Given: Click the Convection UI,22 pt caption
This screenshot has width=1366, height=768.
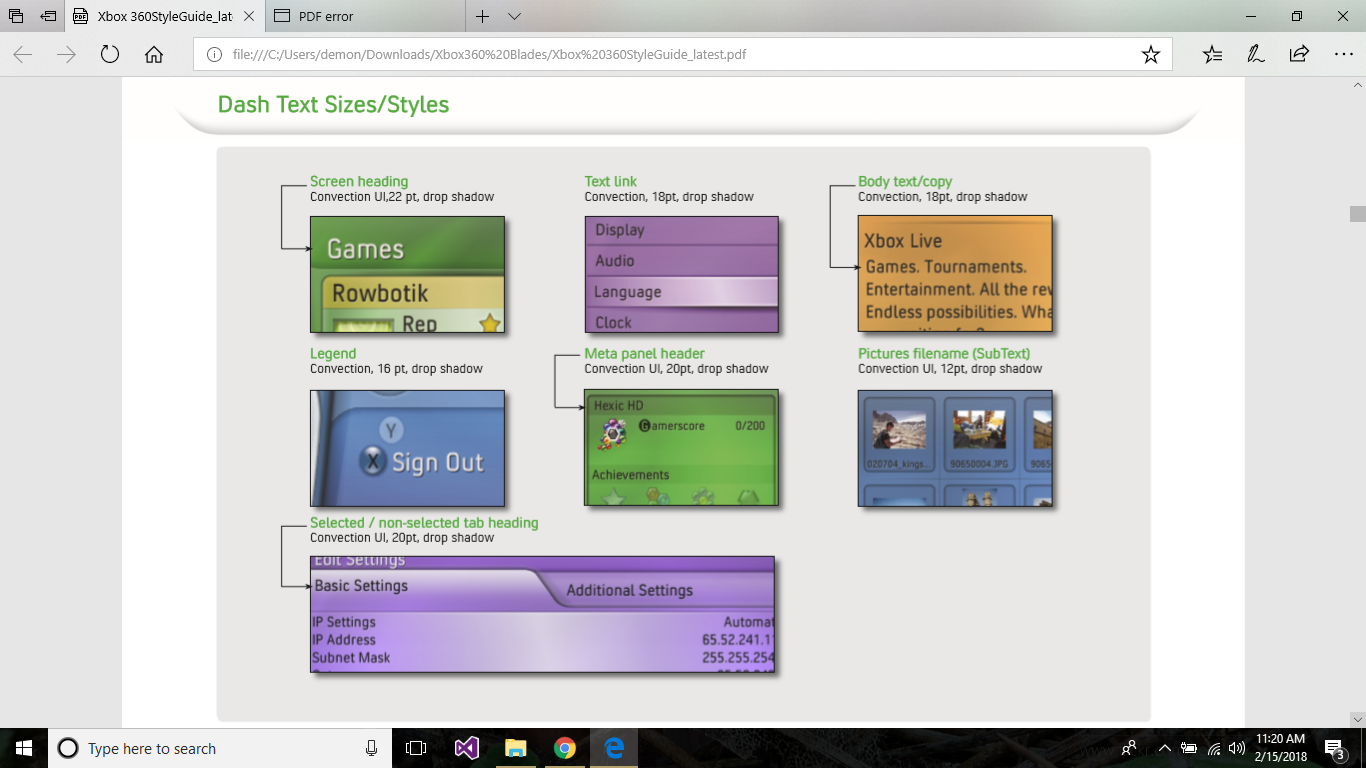Looking at the screenshot, I should [402, 197].
